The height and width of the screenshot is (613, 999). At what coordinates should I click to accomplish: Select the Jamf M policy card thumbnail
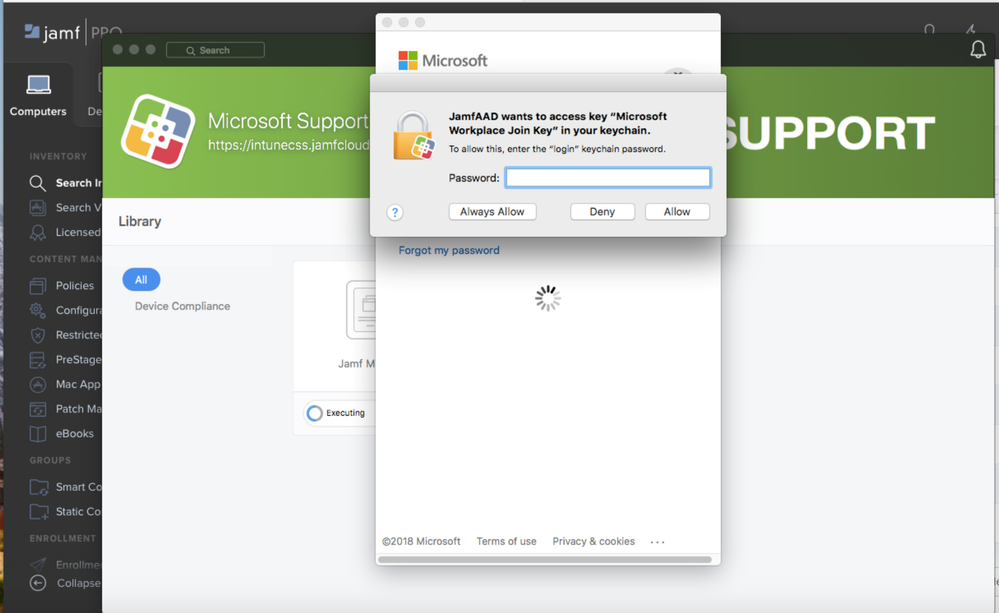(x=361, y=310)
